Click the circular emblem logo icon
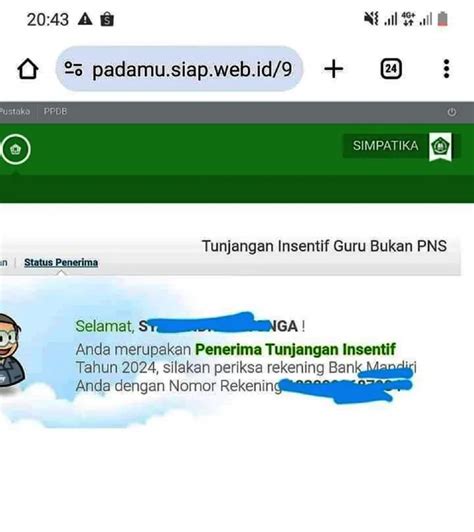This screenshot has width=474, height=532. [x=15, y=149]
